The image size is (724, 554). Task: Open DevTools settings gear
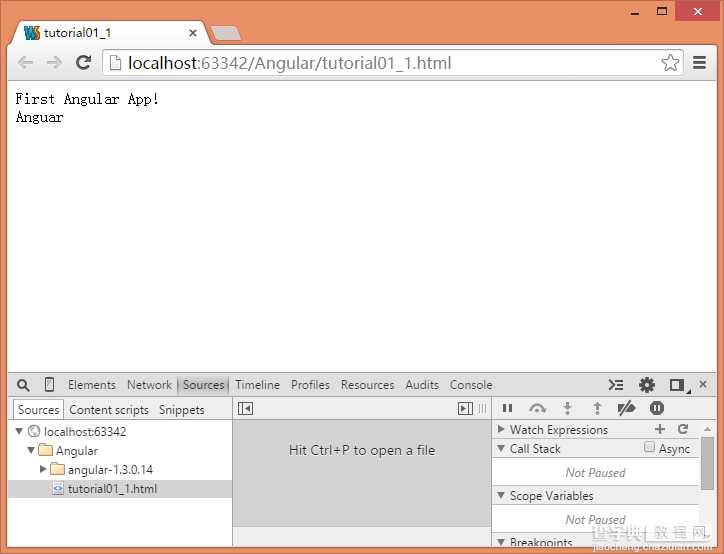(646, 385)
